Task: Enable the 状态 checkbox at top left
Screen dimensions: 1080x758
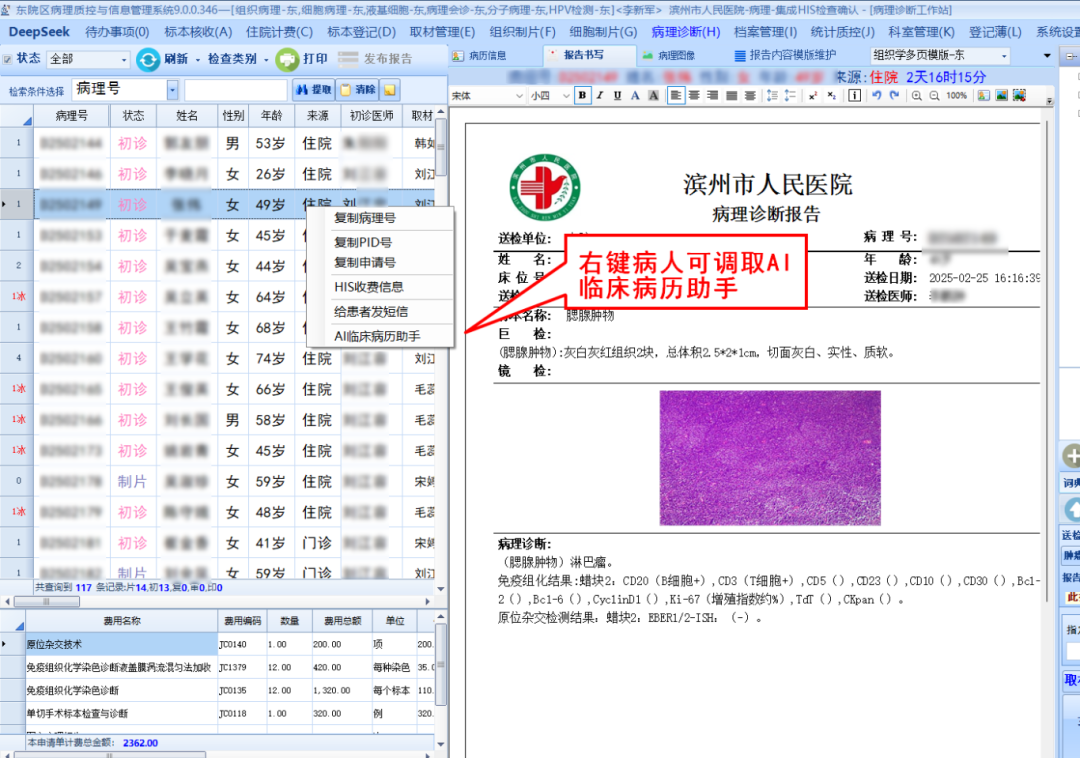Action: point(6,58)
